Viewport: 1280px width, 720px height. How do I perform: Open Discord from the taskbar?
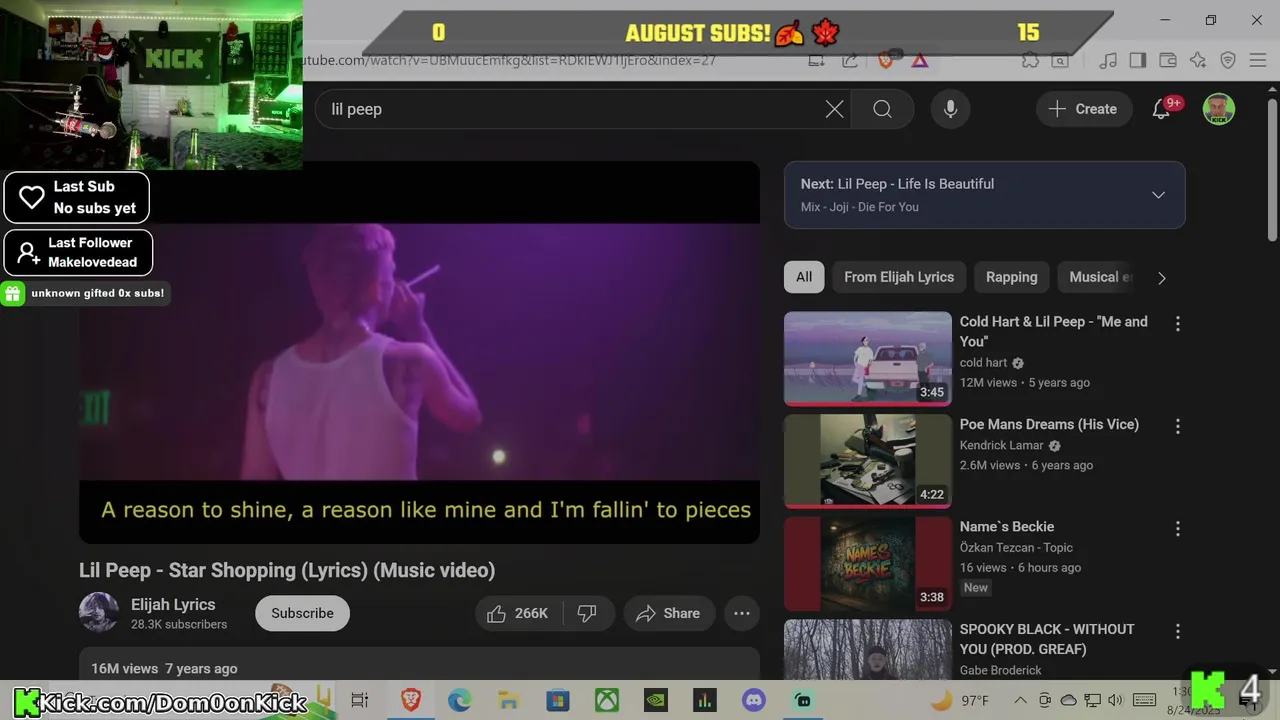[x=754, y=700]
